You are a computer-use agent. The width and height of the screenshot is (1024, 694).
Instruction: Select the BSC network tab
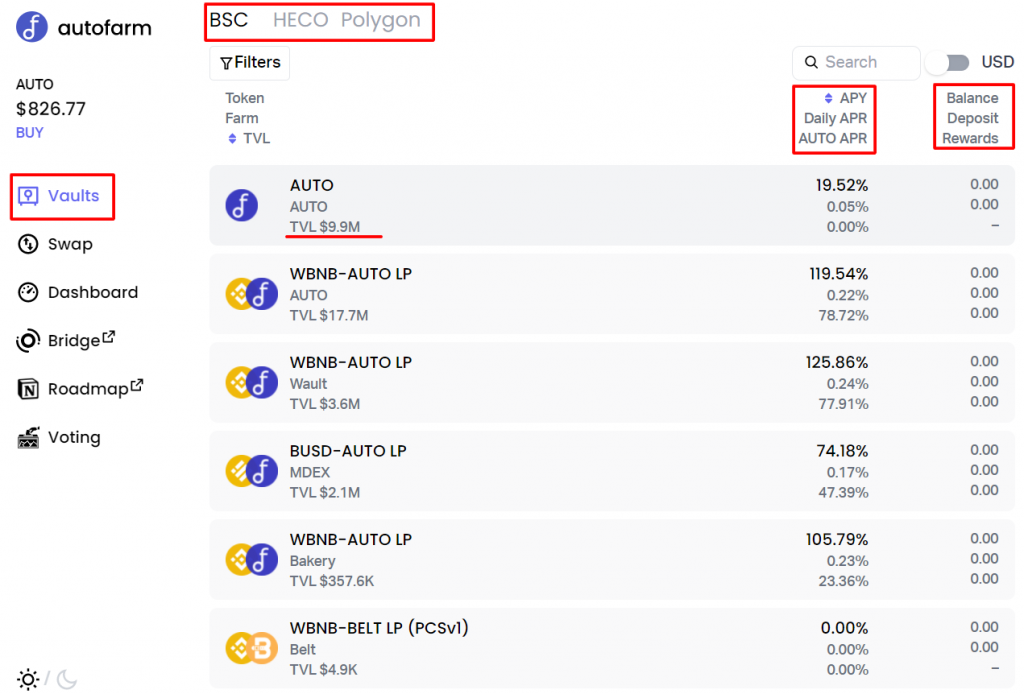click(229, 20)
